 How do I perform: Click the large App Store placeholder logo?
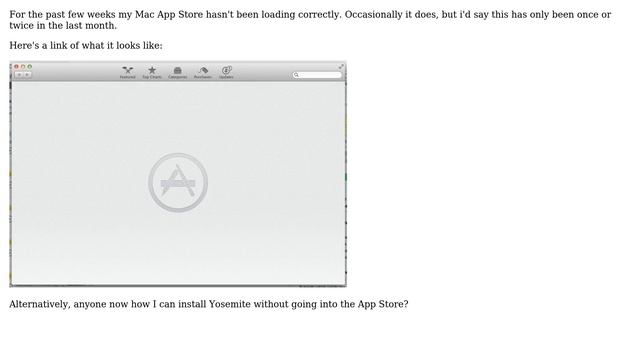(x=178, y=182)
